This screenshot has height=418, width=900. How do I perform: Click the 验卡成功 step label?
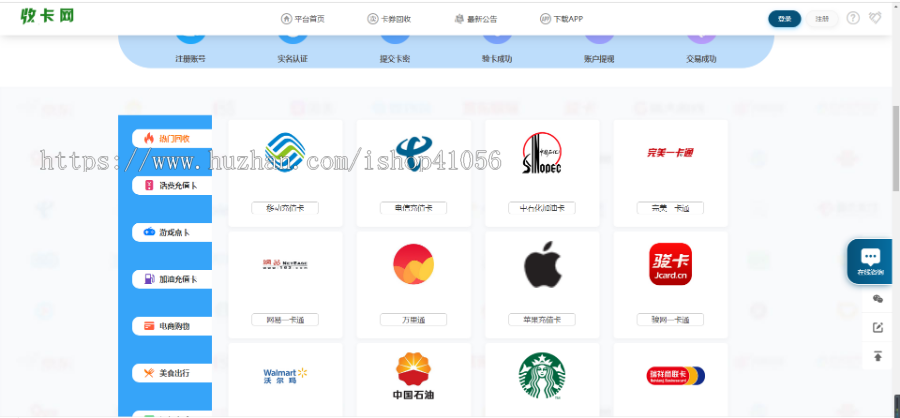pyautogui.click(x=497, y=59)
